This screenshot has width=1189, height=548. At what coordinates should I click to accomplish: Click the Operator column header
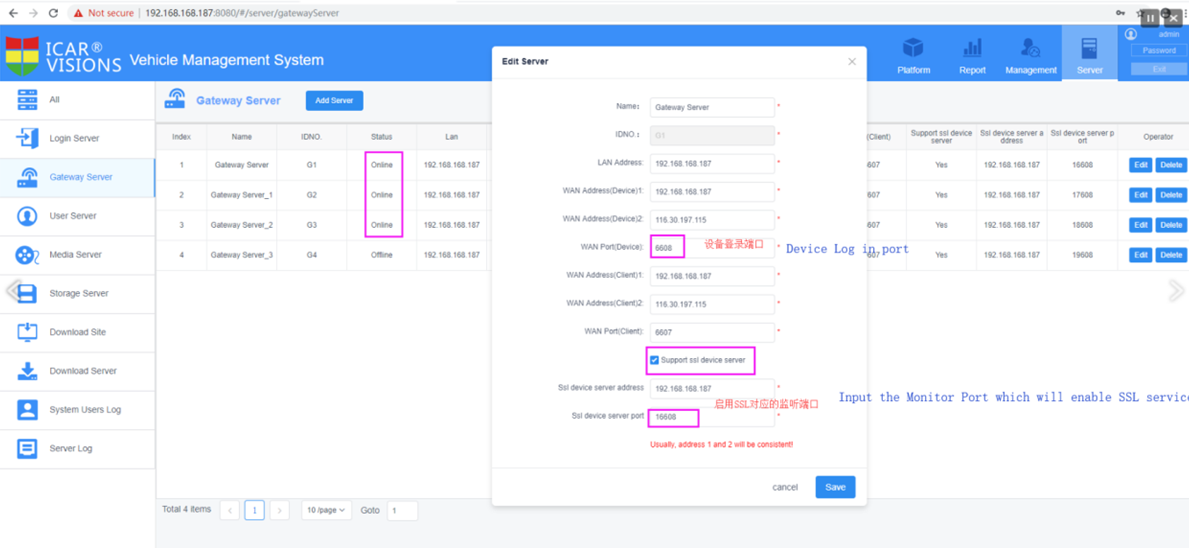(1158, 136)
